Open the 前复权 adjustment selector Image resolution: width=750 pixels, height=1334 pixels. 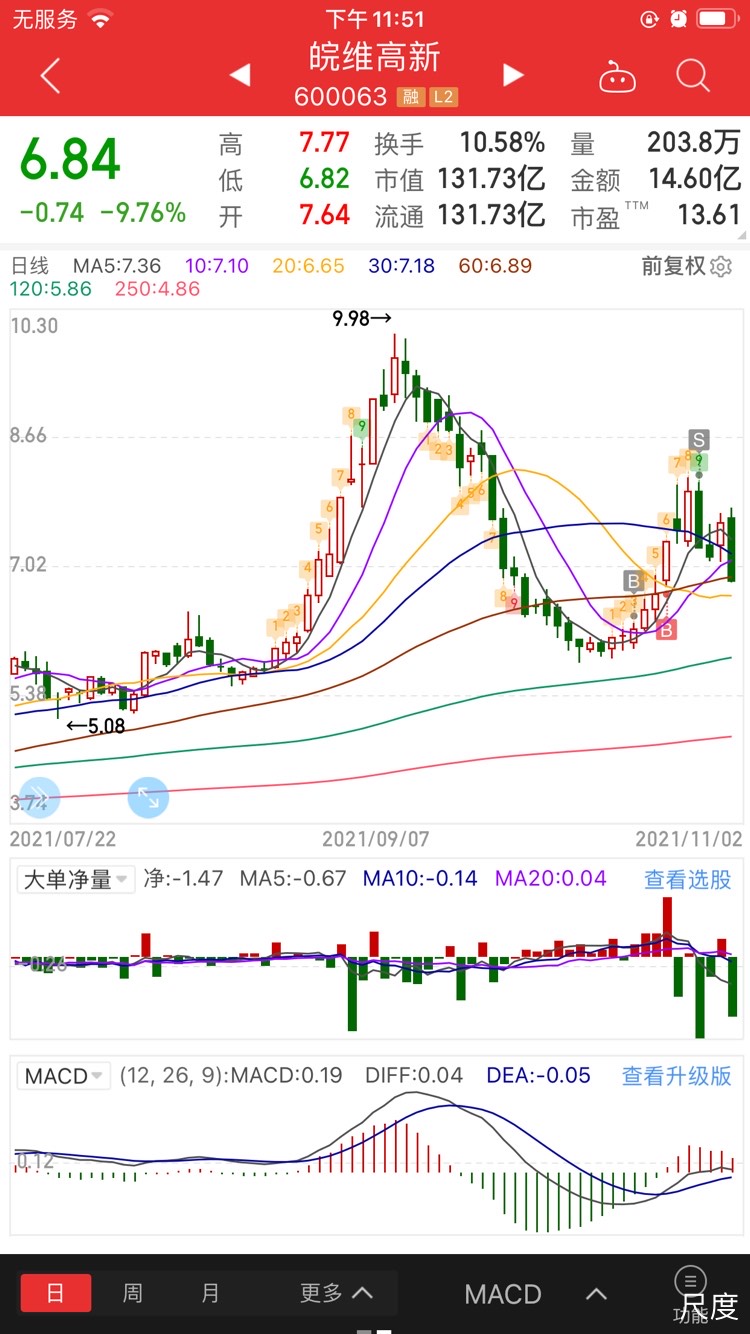point(674,266)
